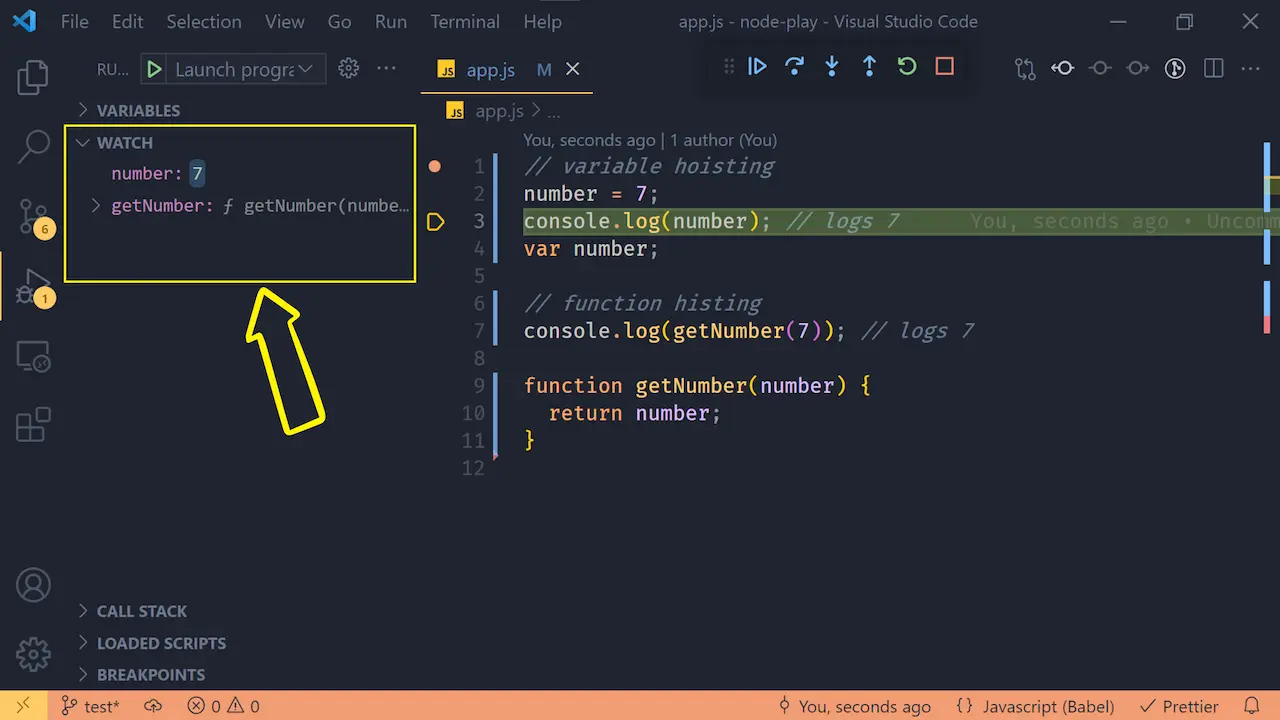Click the test* git branch in status bar
1280x720 pixels.
tap(91, 706)
